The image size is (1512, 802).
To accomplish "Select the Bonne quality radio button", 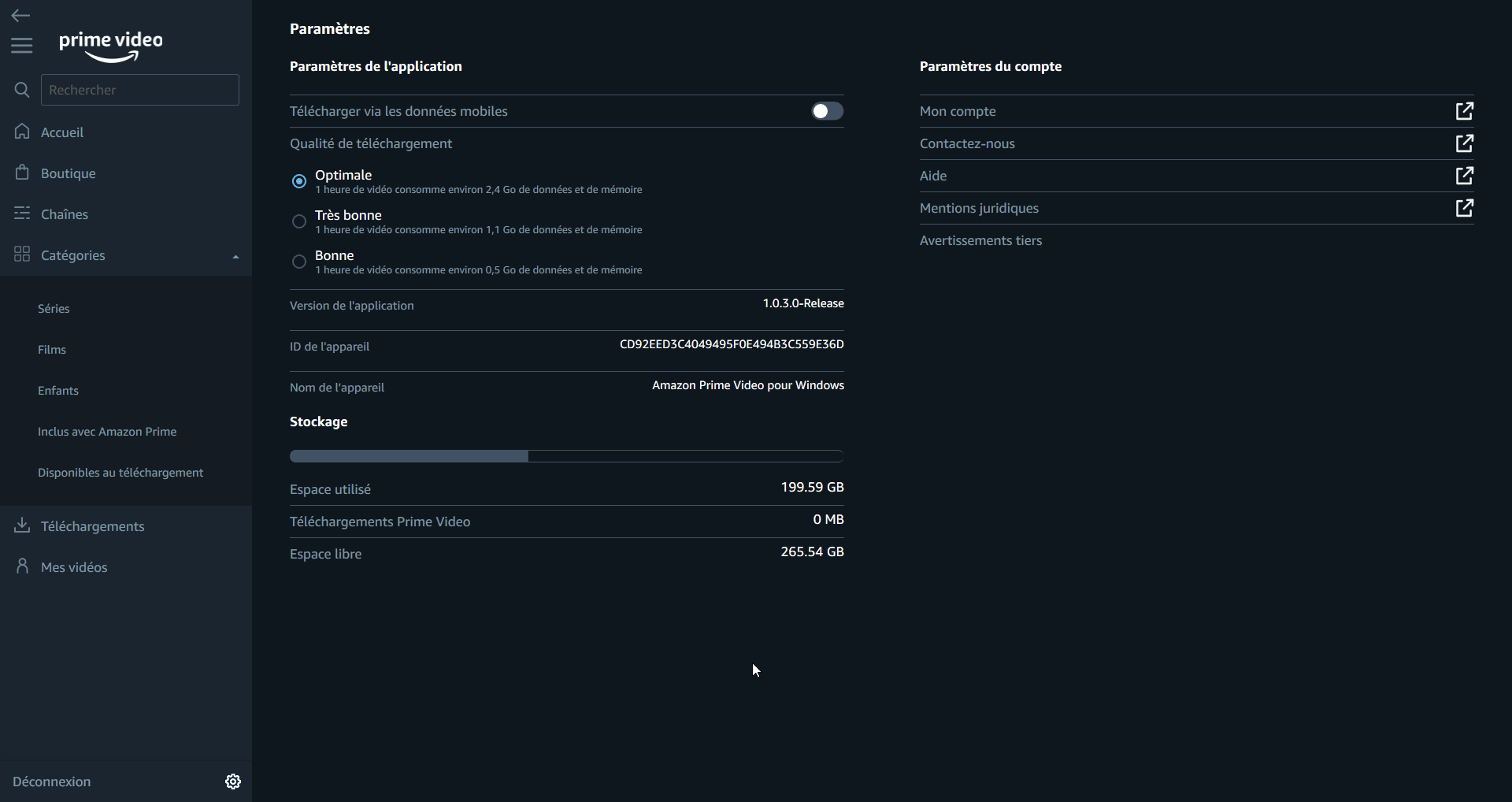I will point(299,262).
